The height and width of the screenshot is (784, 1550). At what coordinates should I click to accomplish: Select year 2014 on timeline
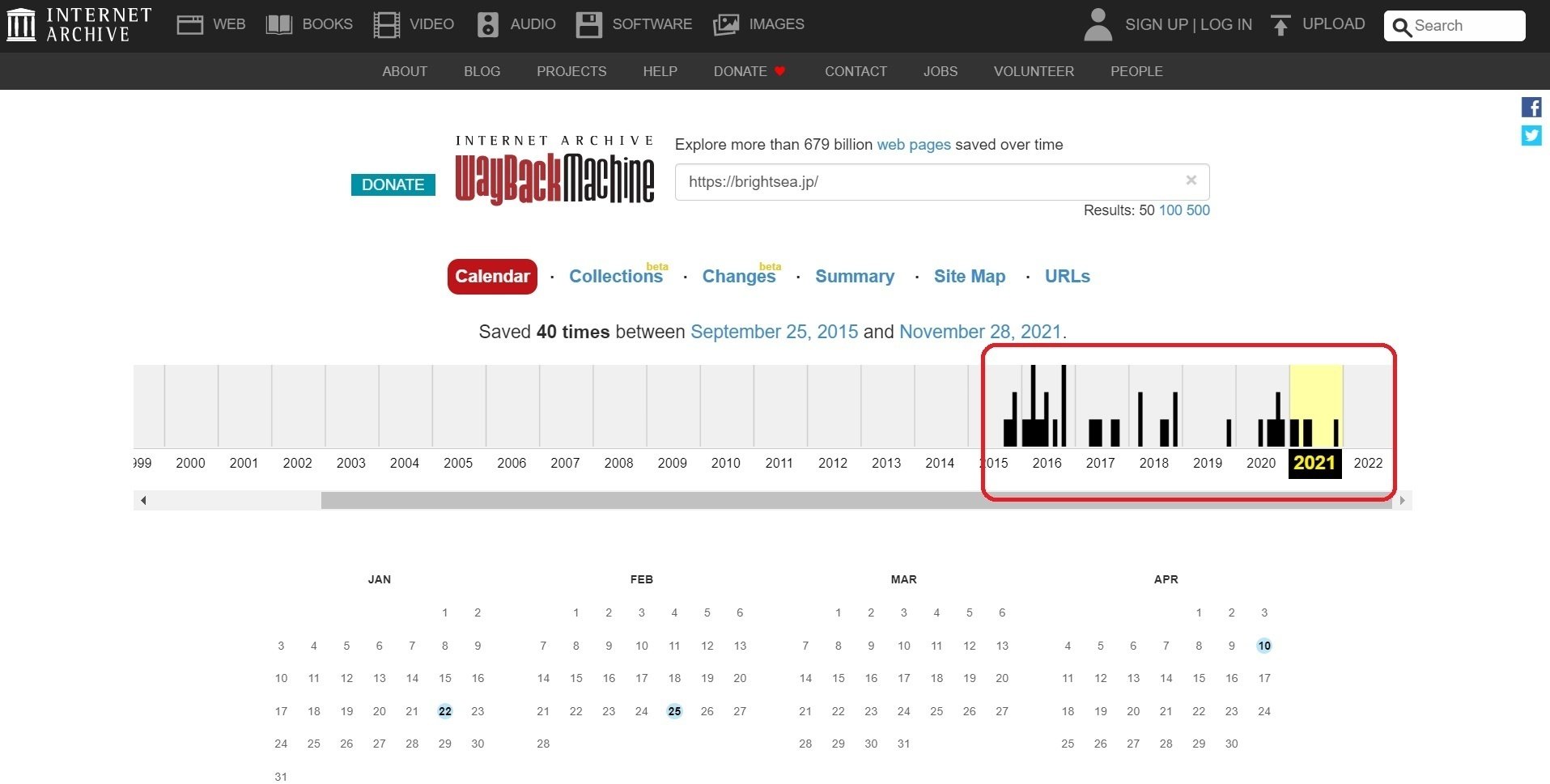(x=940, y=463)
